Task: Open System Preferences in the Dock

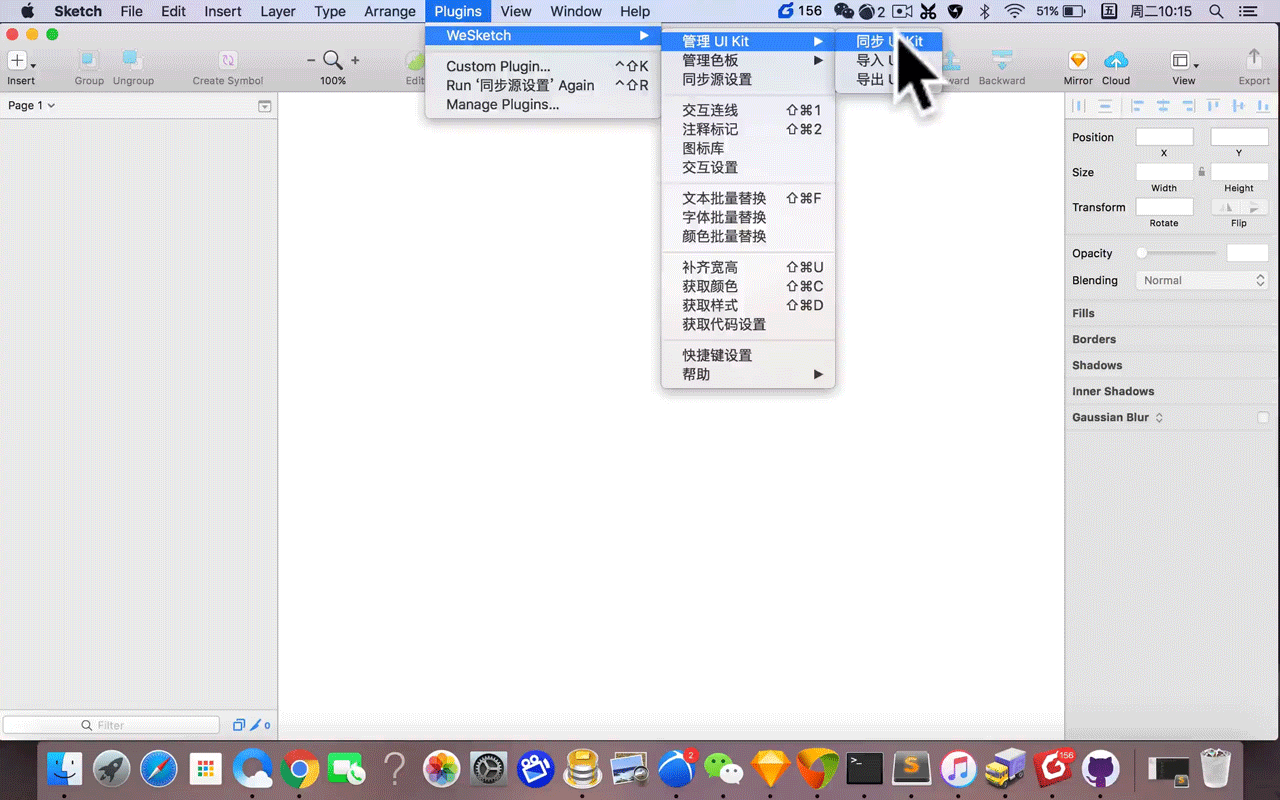Action: tap(489, 769)
